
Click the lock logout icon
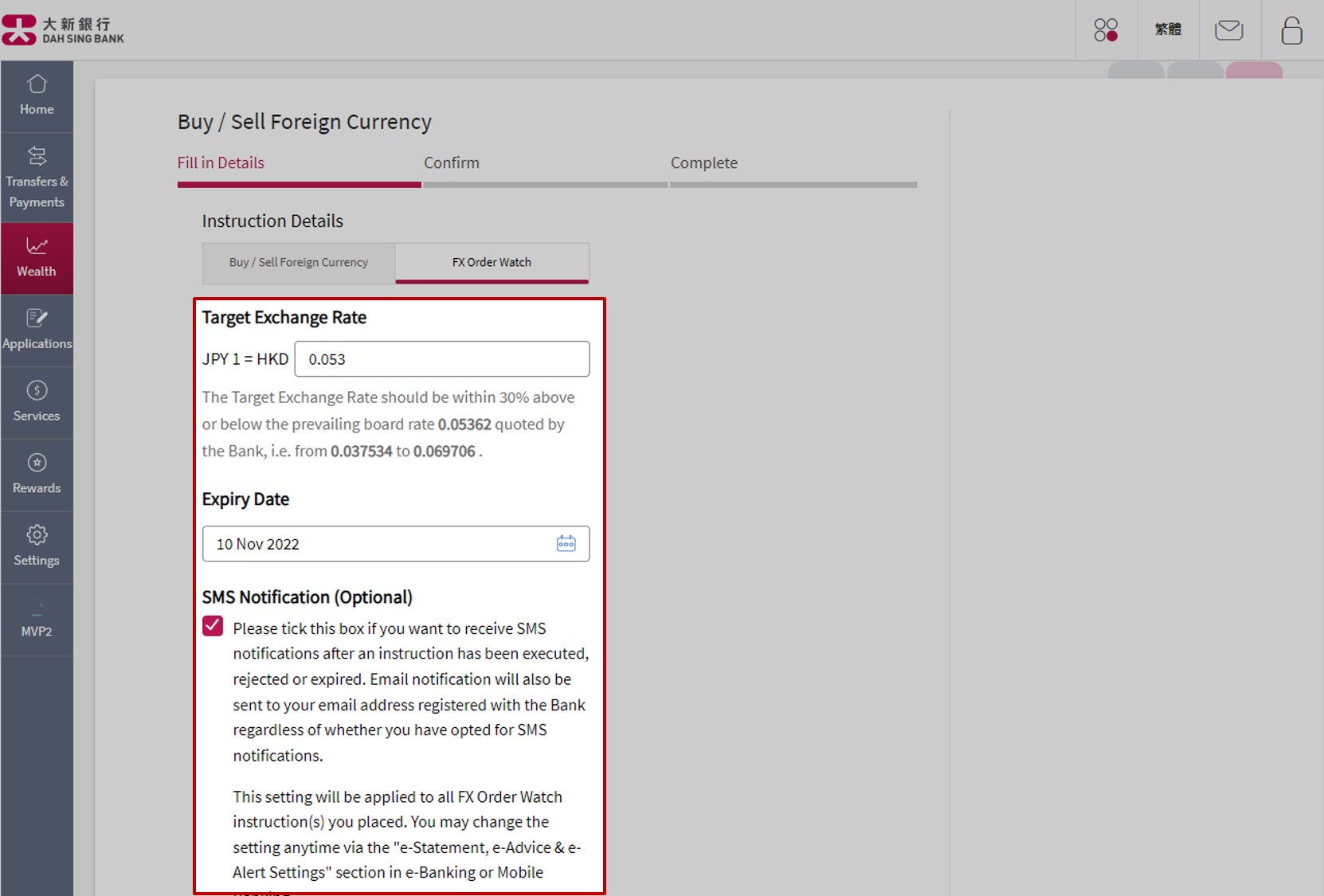(x=1291, y=30)
